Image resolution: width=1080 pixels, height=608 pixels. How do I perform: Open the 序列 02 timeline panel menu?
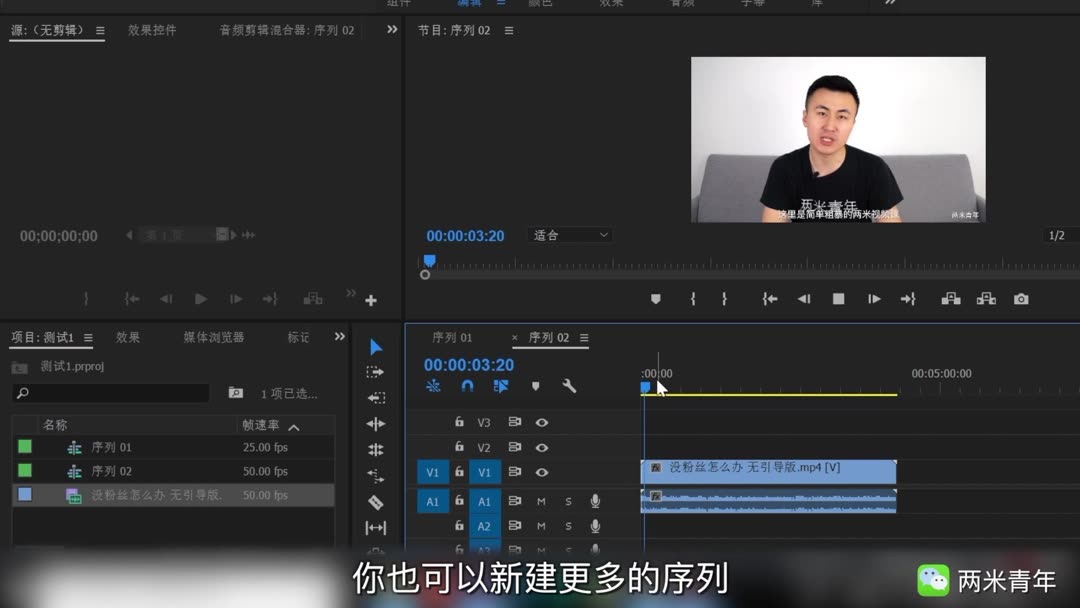click(584, 337)
